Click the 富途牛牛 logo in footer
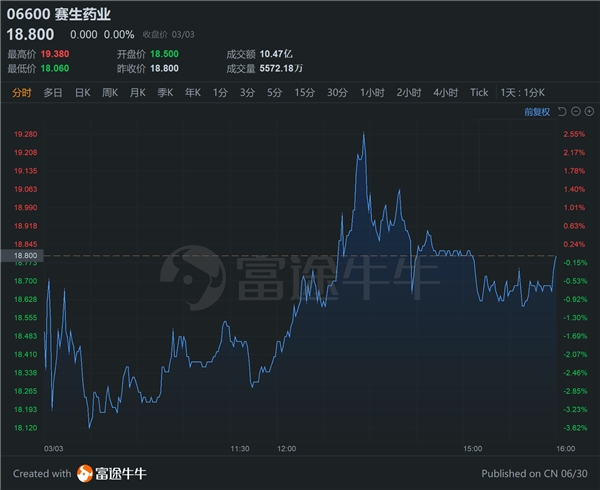The image size is (600, 490). (112, 474)
